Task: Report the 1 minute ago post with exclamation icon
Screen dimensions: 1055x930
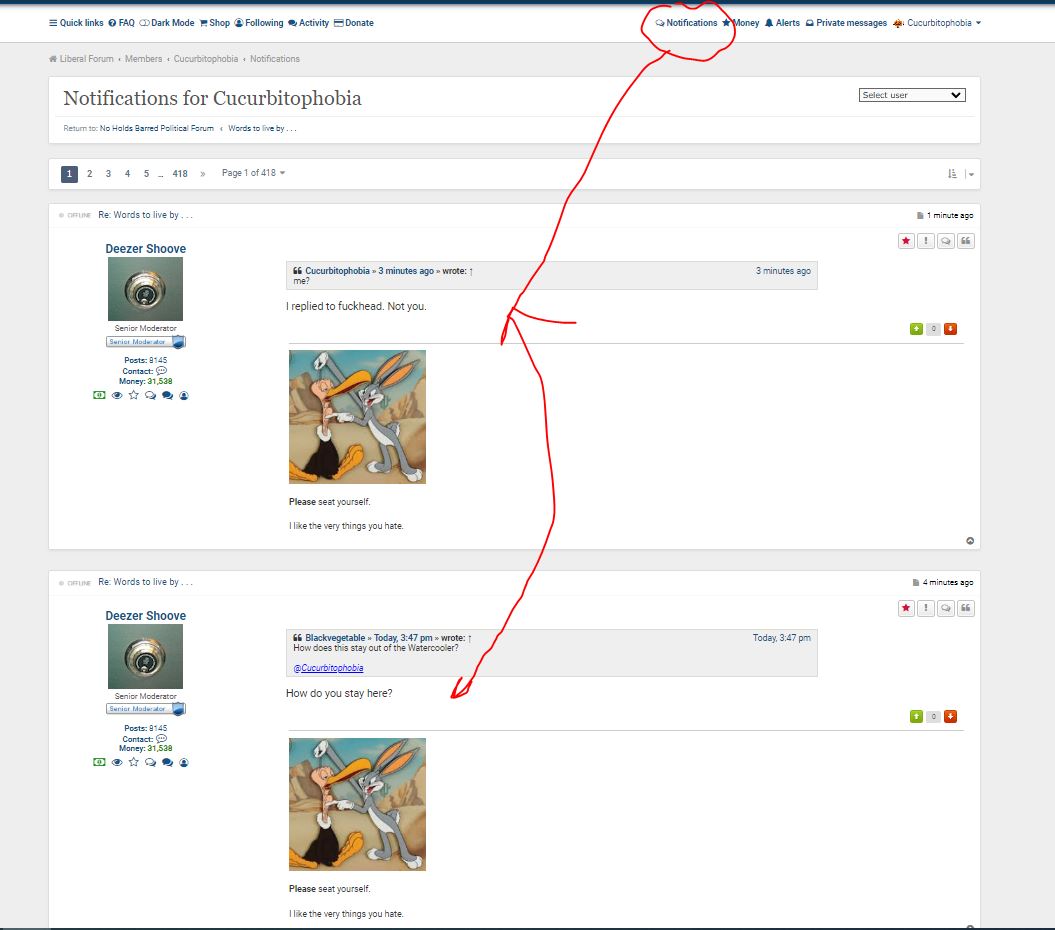Action: pos(926,241)
